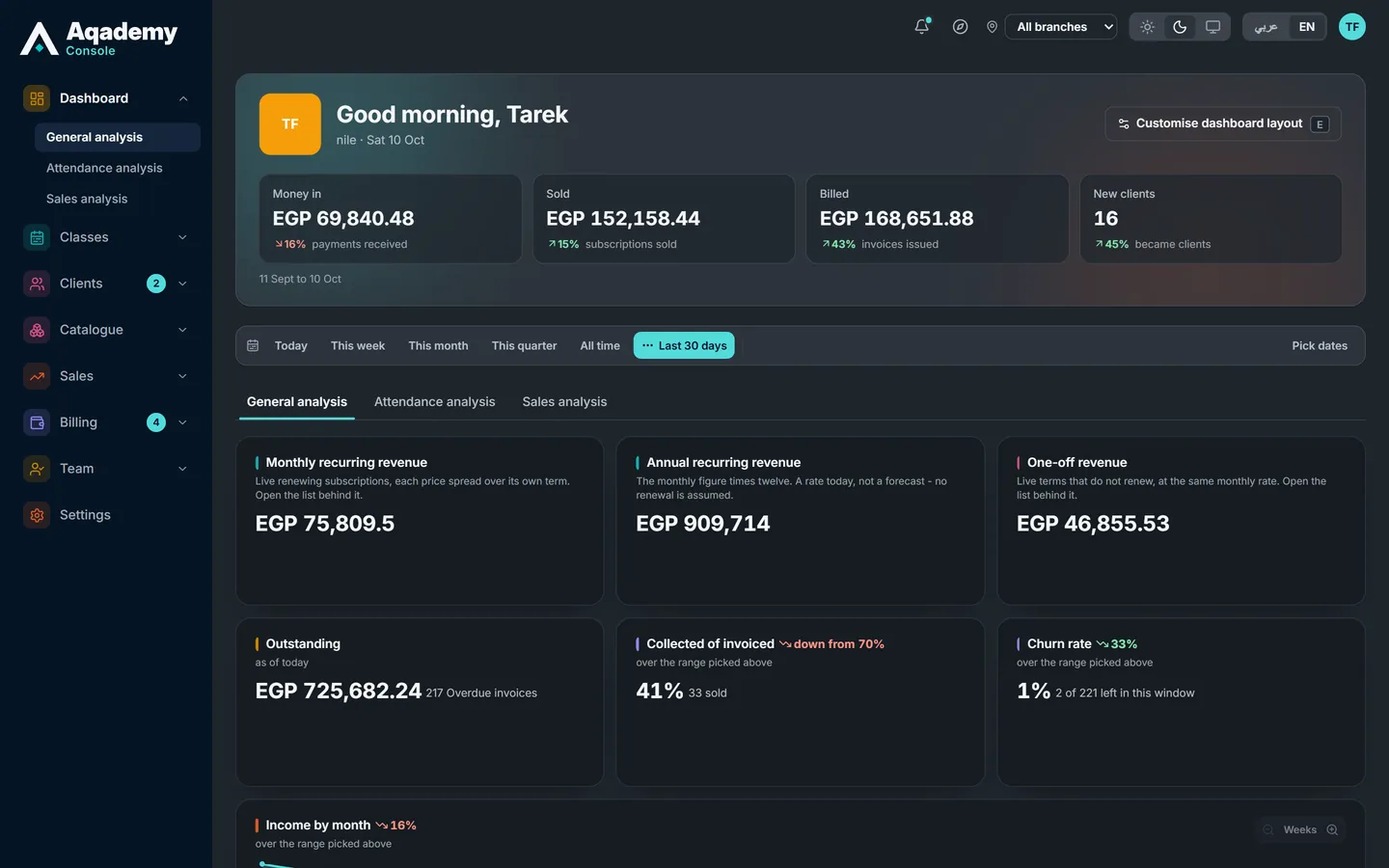
Task: Select the This quarter range
Action: (524, 345)
